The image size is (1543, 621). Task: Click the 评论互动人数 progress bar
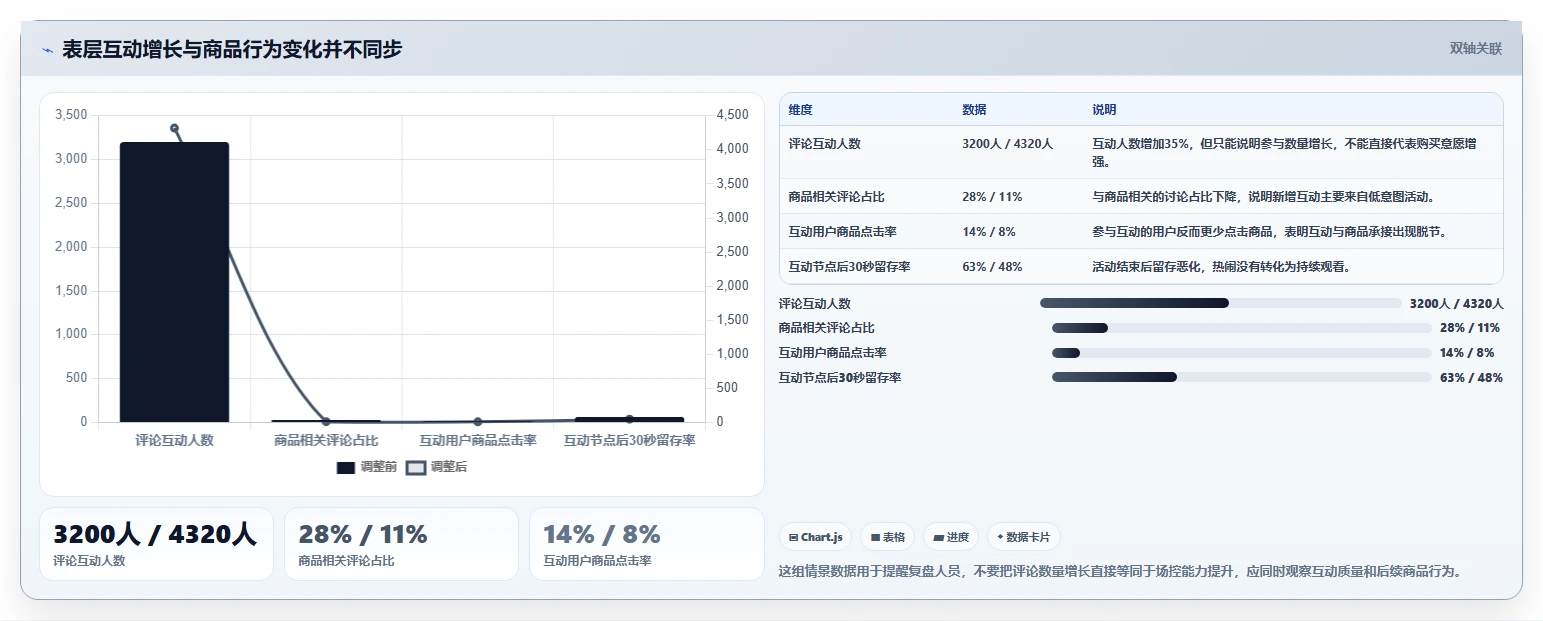pos(1221,303)
